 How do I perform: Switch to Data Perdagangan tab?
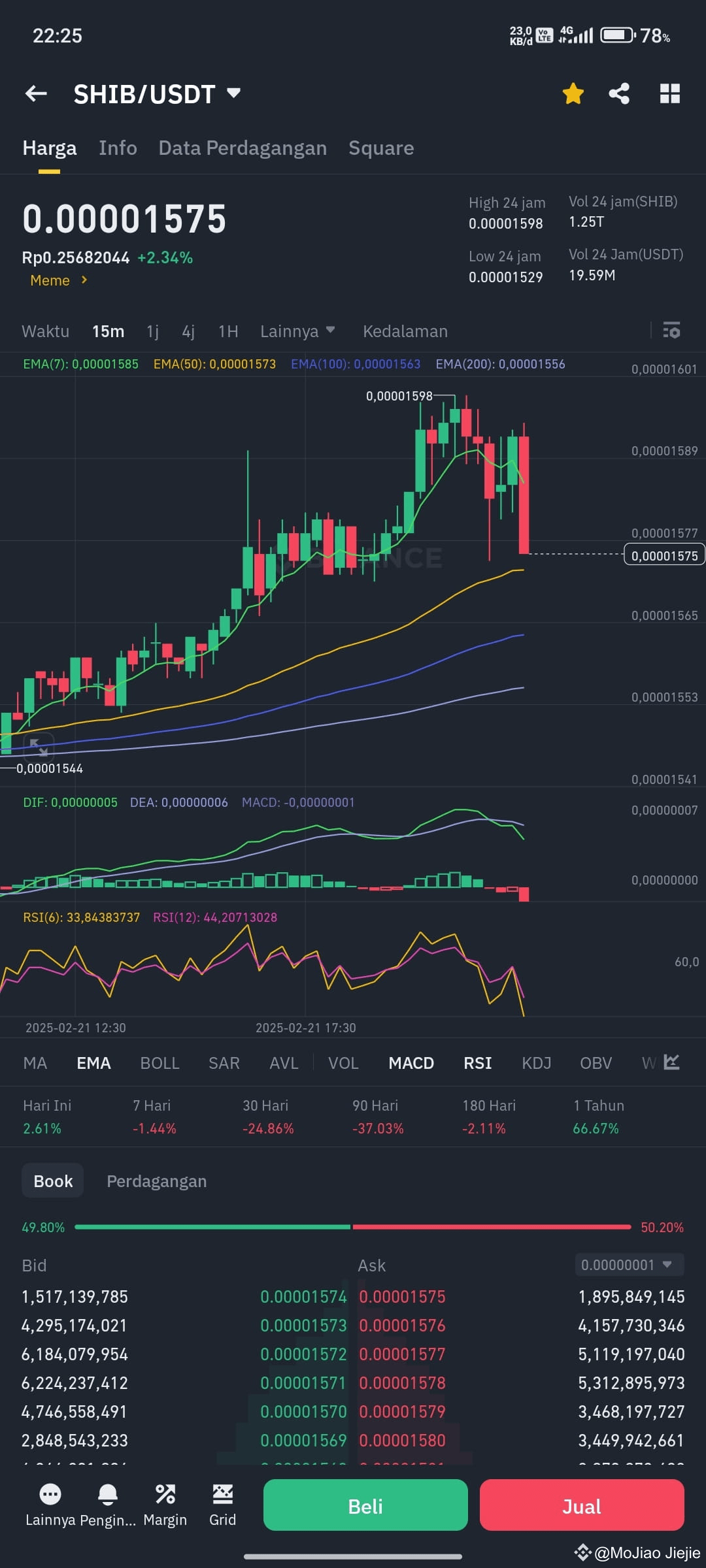point(243,148)
